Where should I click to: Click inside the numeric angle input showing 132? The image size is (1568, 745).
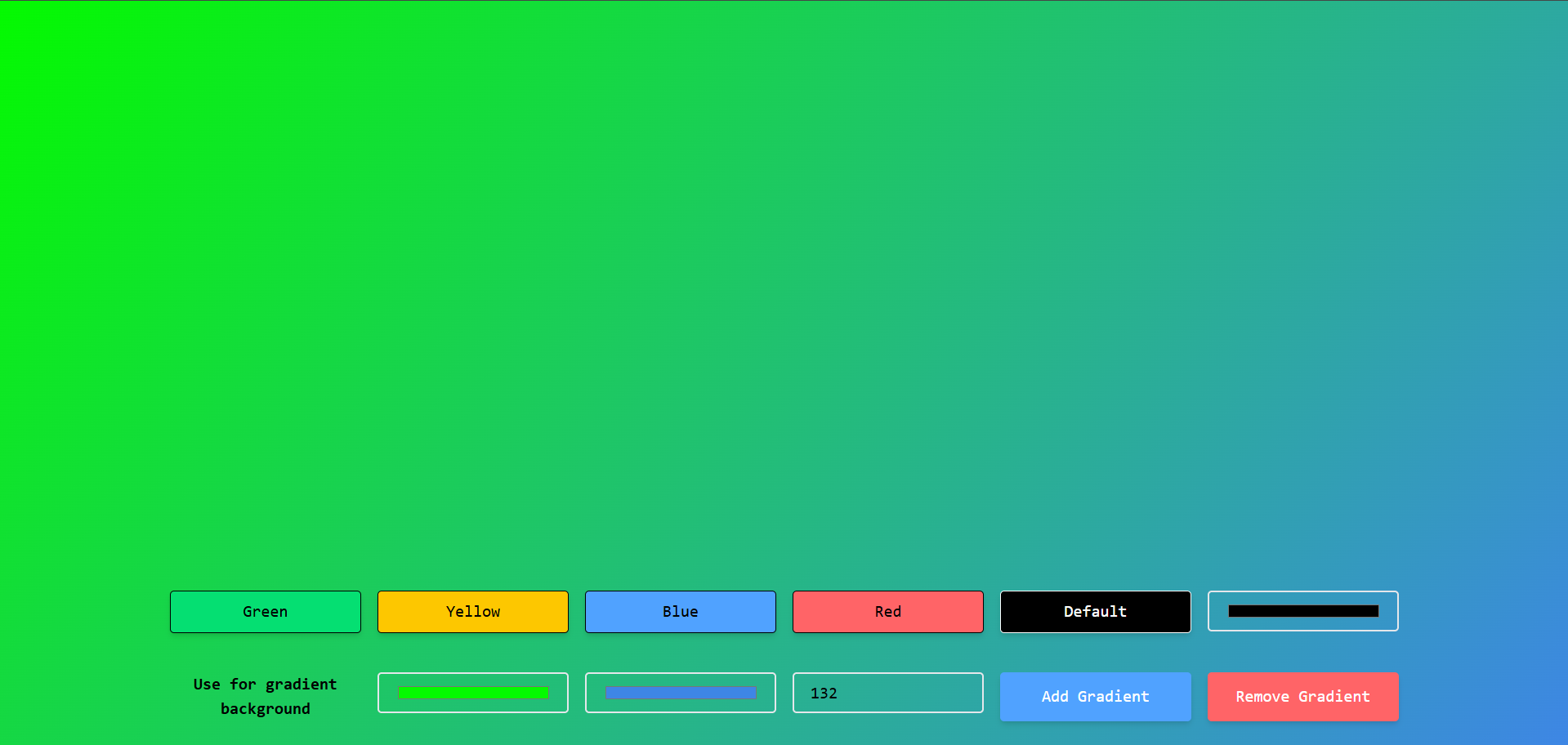(x=887, y=693)
